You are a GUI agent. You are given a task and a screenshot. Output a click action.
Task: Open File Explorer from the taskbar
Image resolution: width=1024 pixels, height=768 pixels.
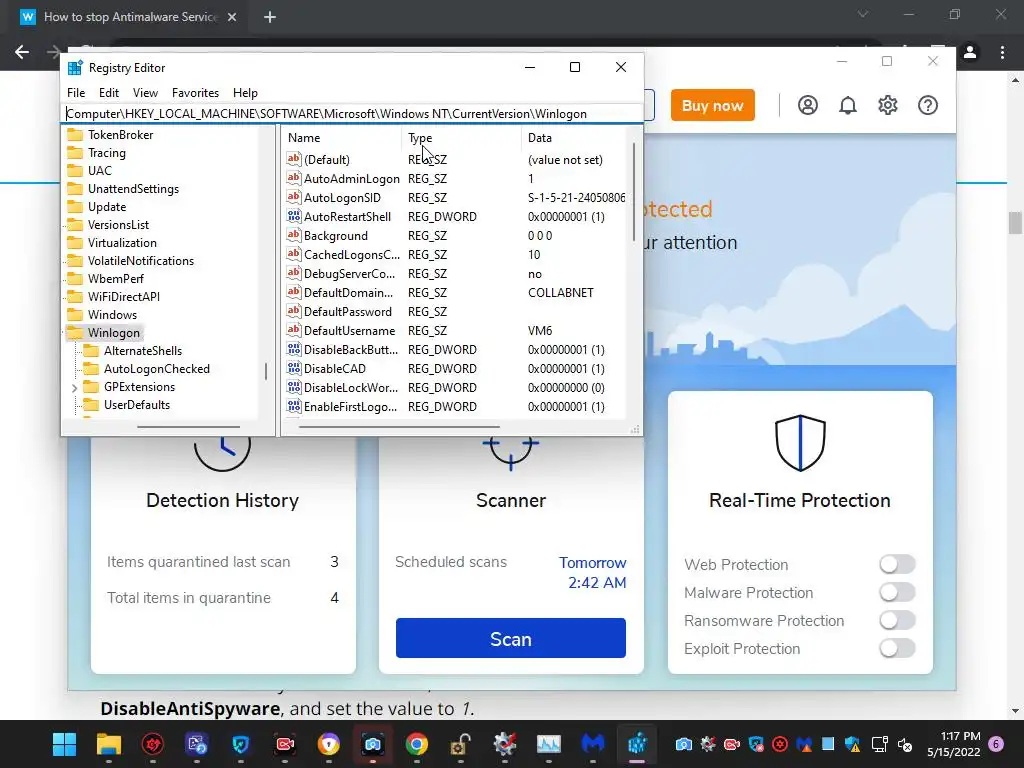108,744
